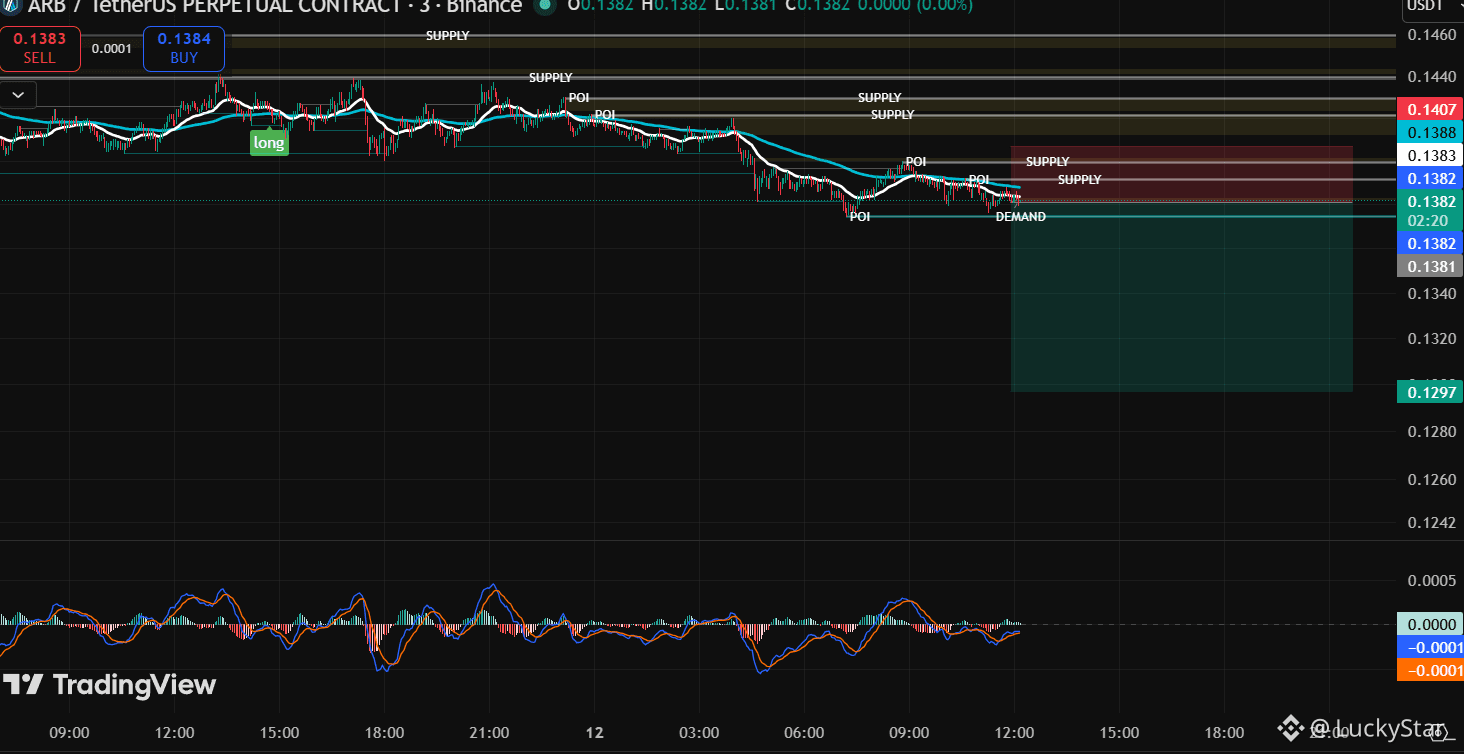
Task: Click the 0.0000 (0.00%) change value
Action: (915, 5)
